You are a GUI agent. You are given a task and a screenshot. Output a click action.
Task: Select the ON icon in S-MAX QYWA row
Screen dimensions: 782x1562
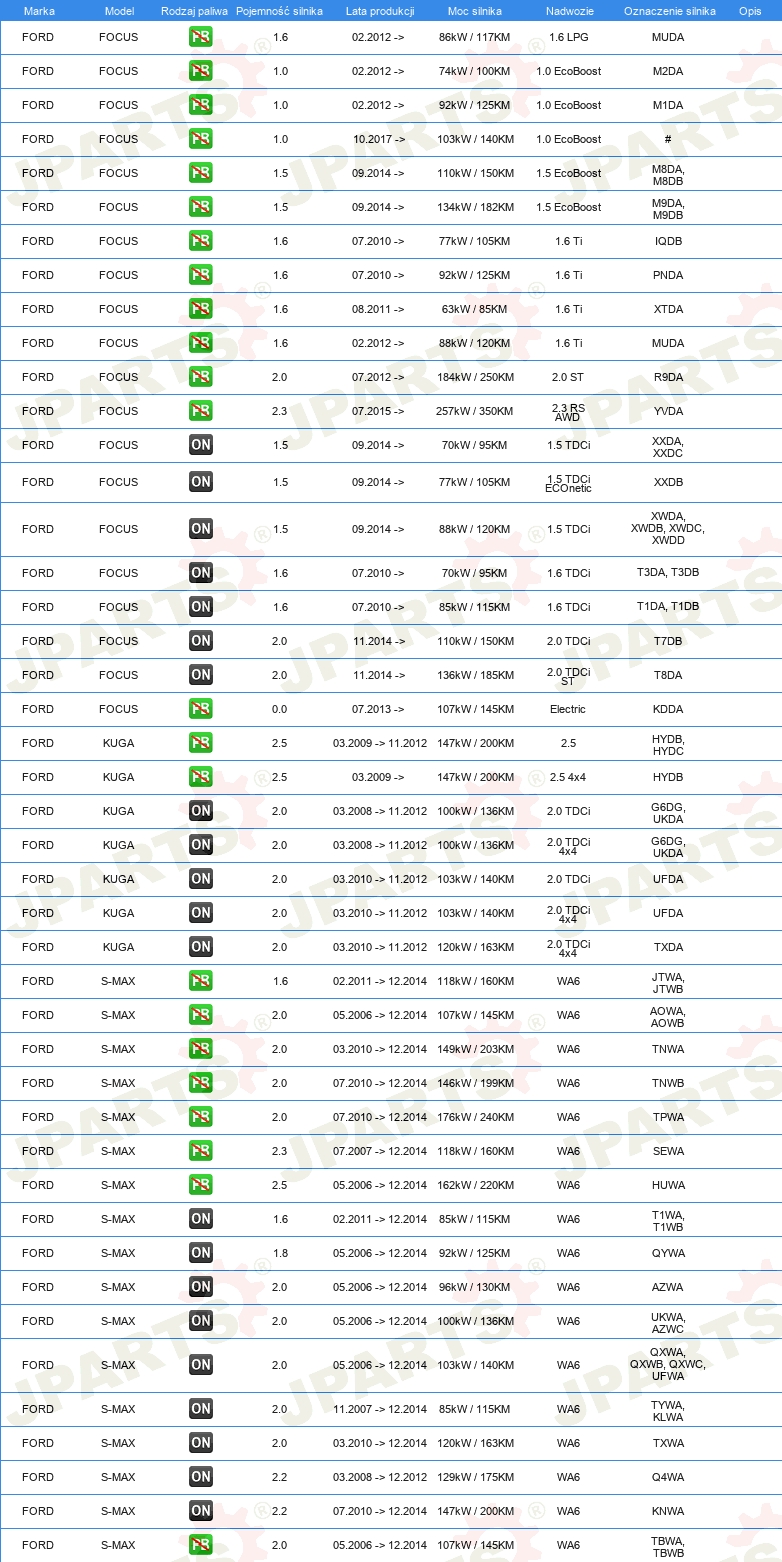[x=201, y=1253]
